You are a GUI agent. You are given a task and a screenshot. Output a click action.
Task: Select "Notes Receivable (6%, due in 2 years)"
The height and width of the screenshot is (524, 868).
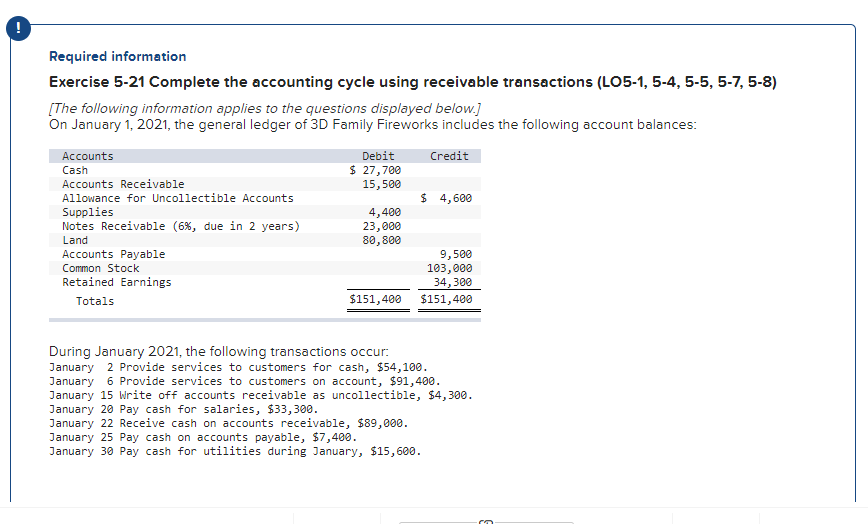click(181, 226)
